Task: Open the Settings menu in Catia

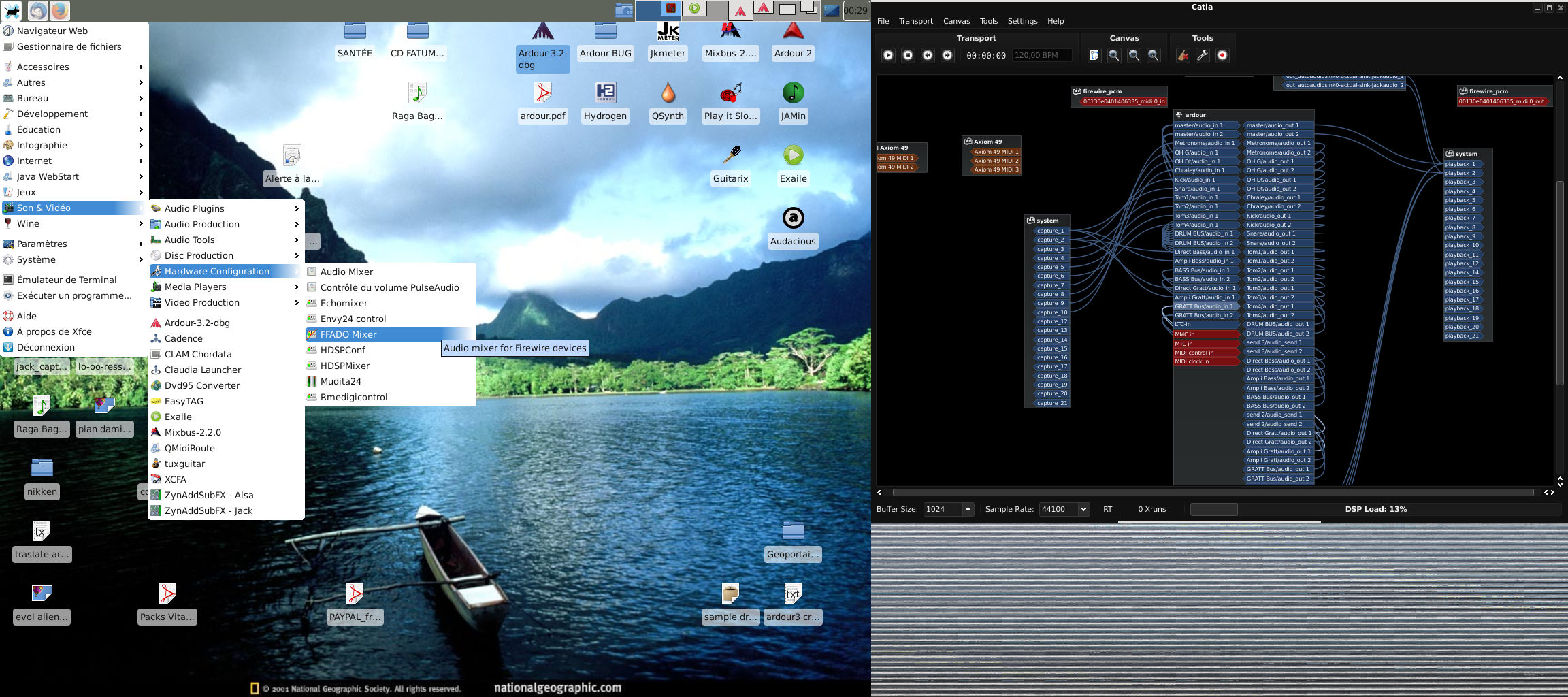Action: click(x=1022, y=21)
